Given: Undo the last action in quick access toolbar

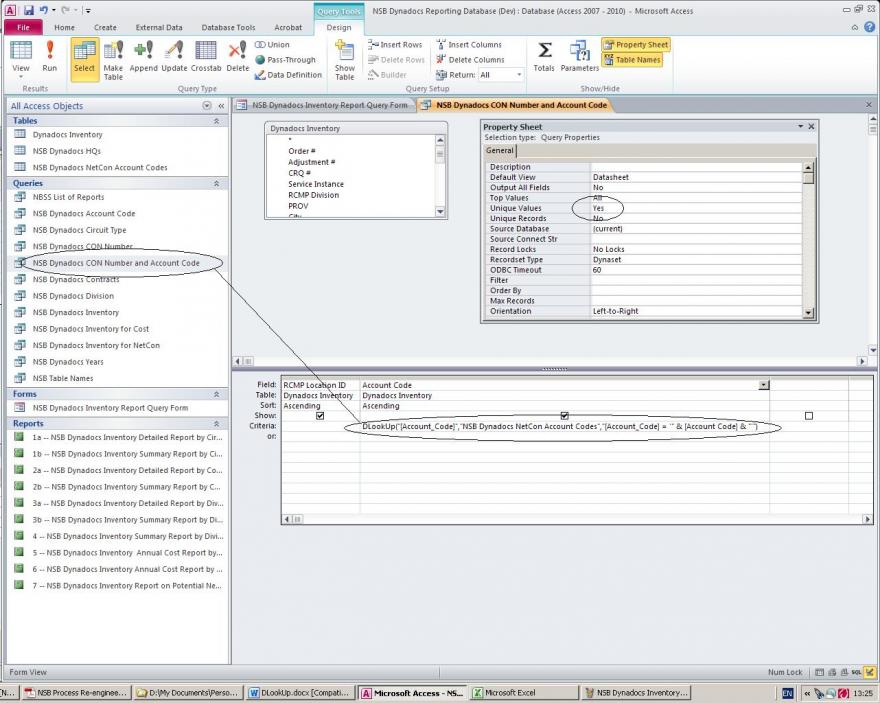Looking at the screenshot, I should click(43, 10).
